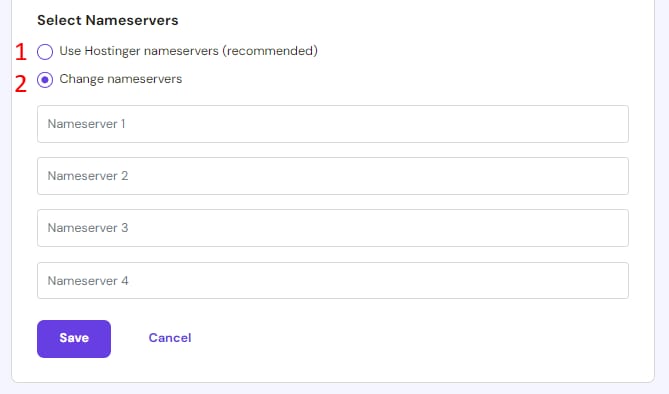The height and width of the screenshot is (394, 669).
Task: Click the 'Nameserver 3' placeholder text
Action: coord(88,228)
